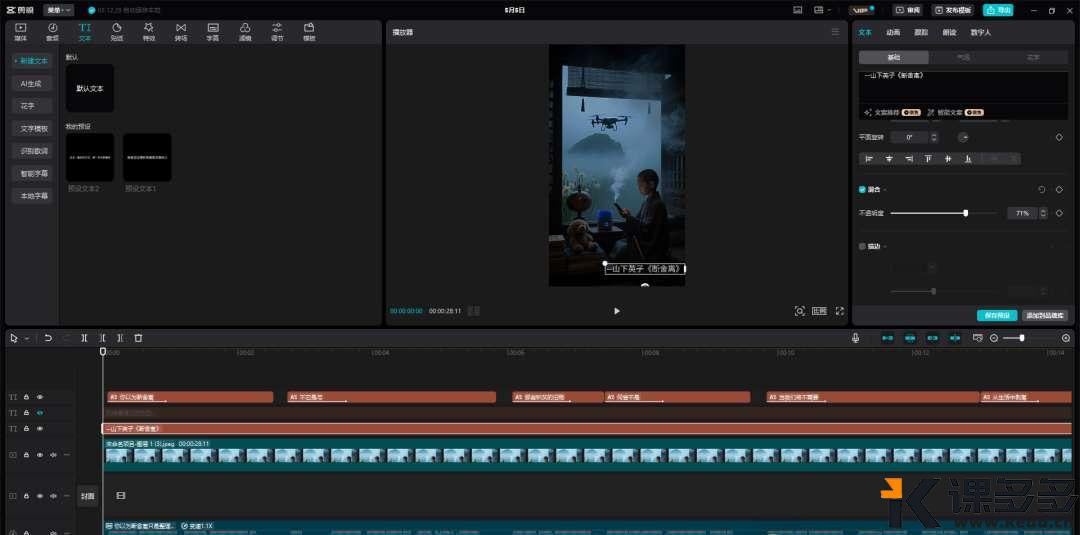Switch to the 动画 animation tab
Viewport: 1080px width, 535px height.
click(893, 32)
